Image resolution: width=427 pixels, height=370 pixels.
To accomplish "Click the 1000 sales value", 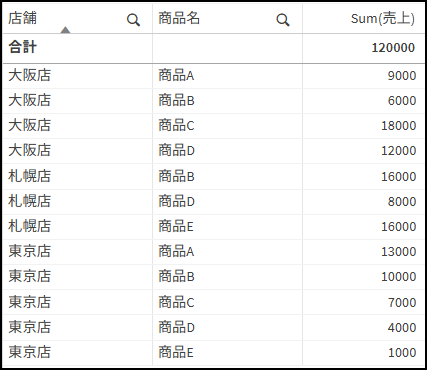I will coord(402,352).
